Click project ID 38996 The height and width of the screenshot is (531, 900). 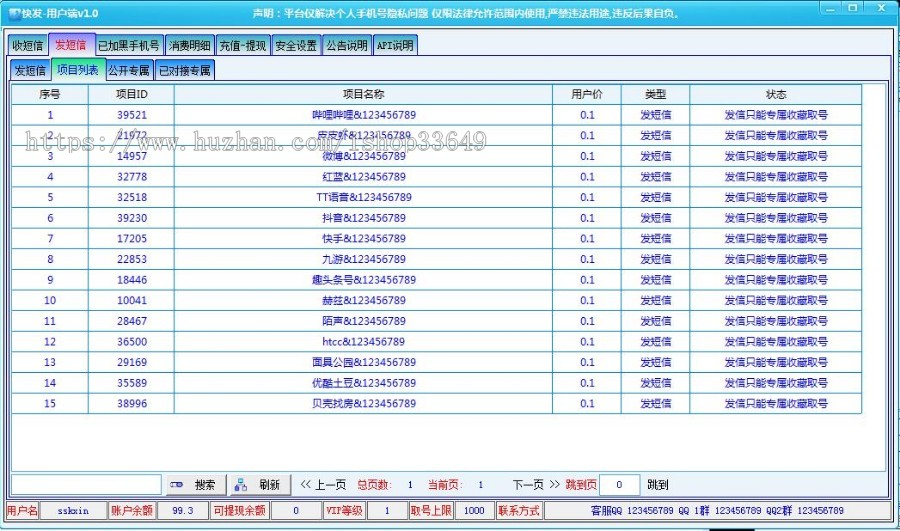click(132, 404)
